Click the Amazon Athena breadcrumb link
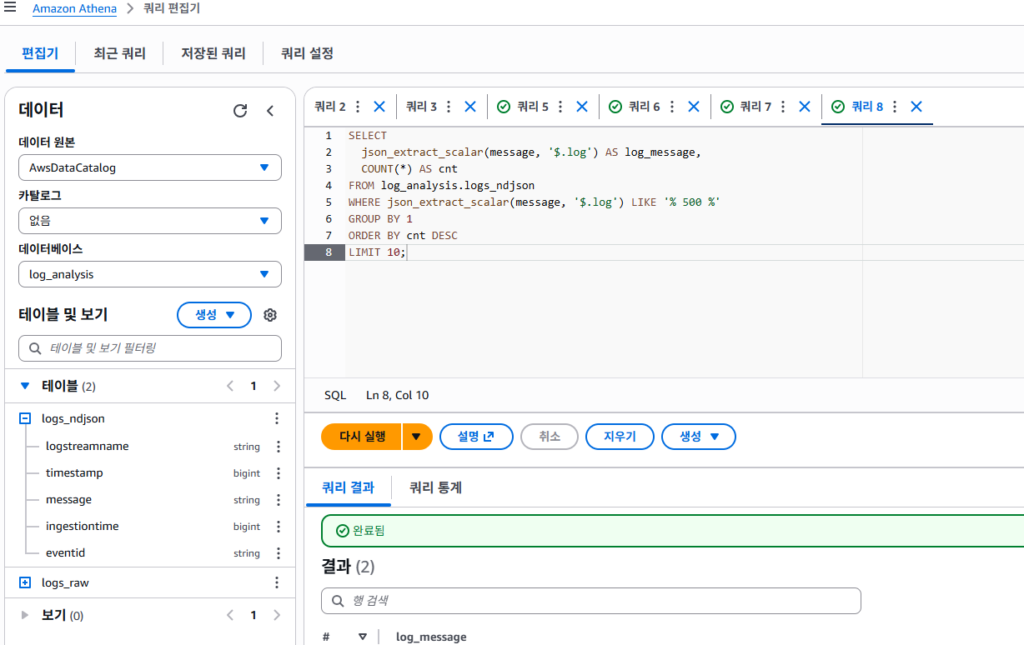1024x645 pixels. coord(73,9)
